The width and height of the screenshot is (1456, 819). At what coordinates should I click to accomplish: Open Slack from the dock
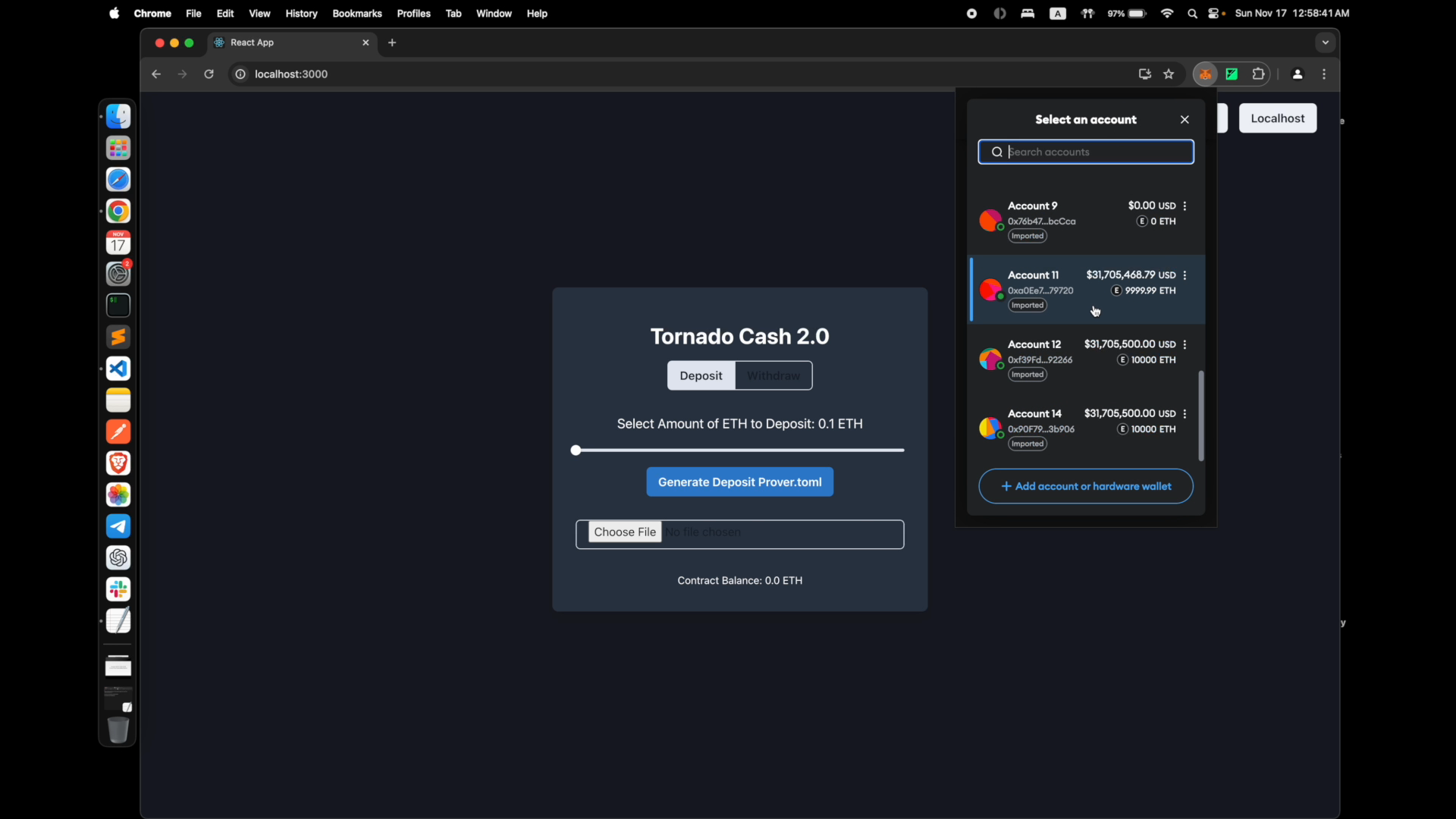point(118,589)
